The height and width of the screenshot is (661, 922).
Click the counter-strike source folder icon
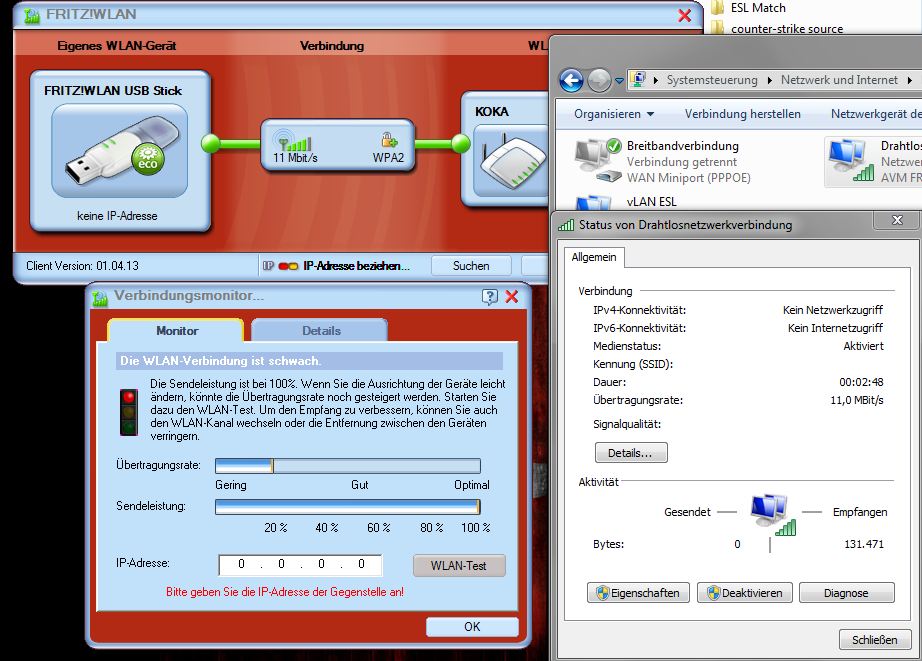tap(717, 28)
